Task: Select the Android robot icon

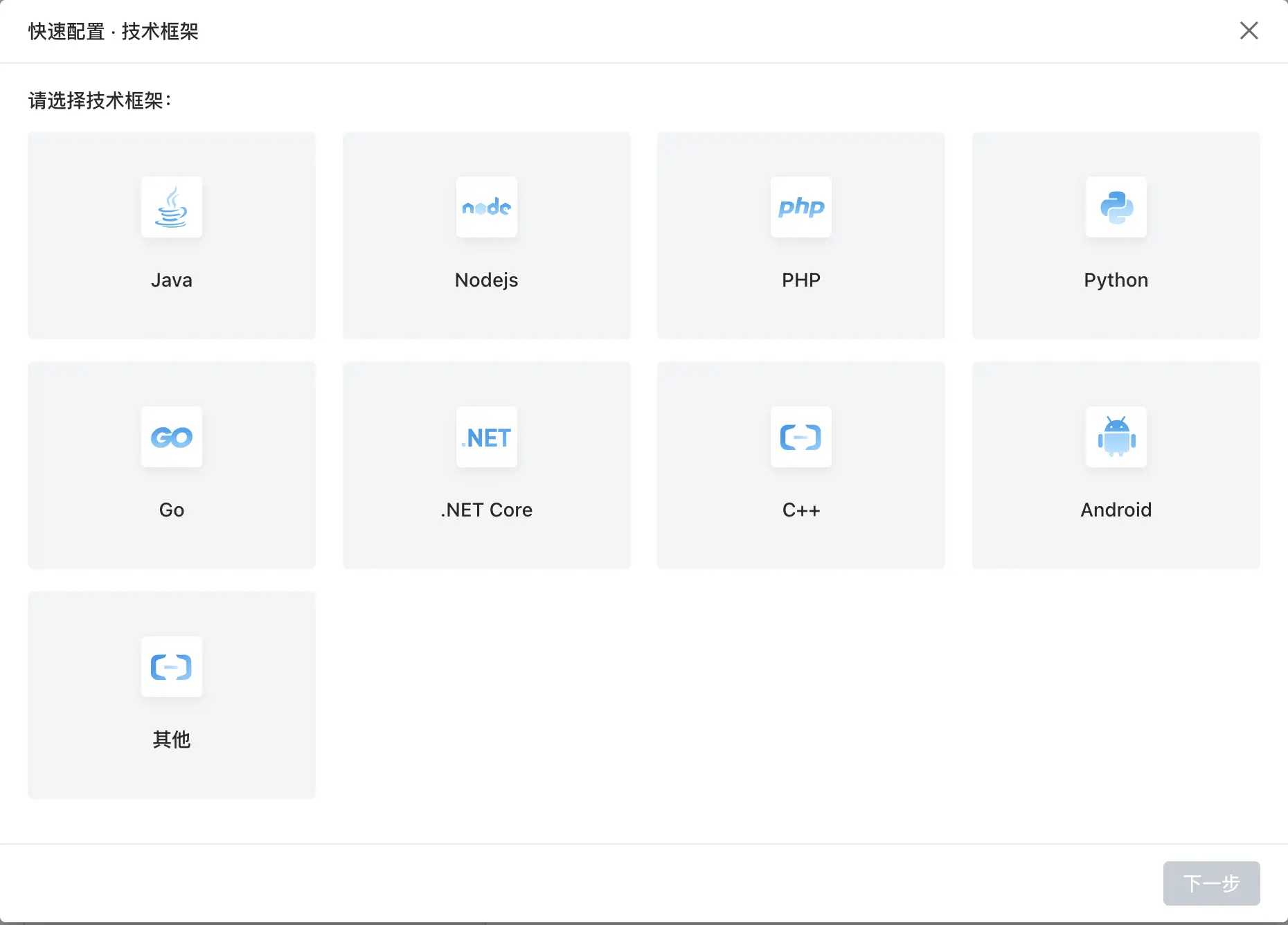Action: [1116, 437]
